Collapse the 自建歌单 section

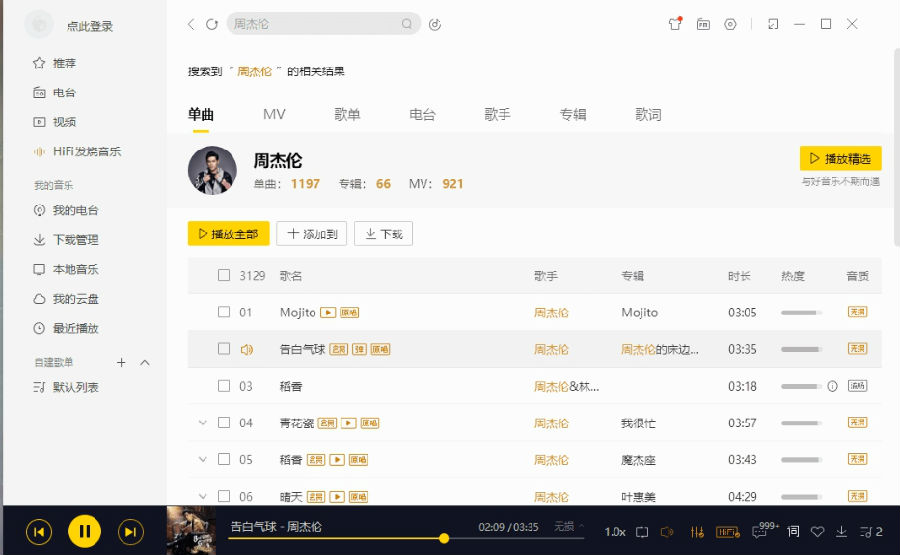pos(145,362)
